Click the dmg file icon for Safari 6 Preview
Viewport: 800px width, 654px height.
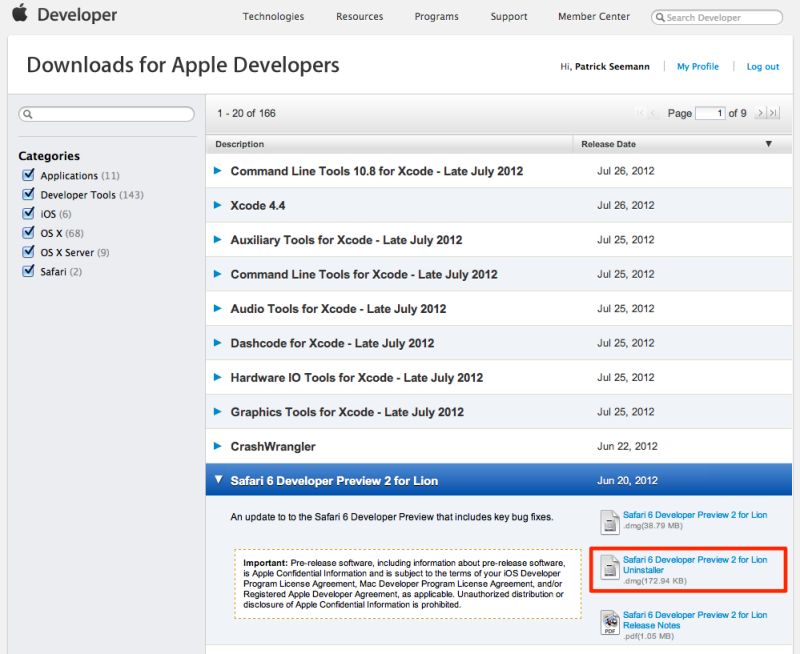610,522
